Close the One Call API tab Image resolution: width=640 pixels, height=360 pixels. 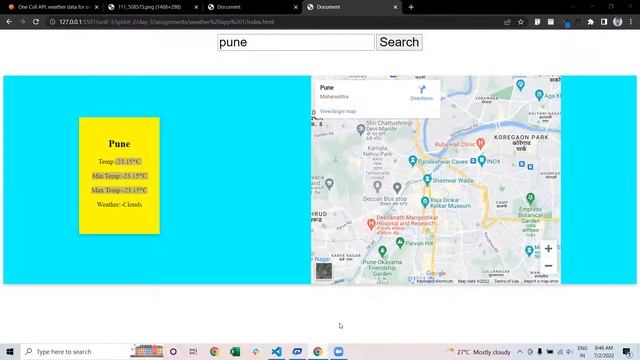pyautogui.click(x=97, y=7)
